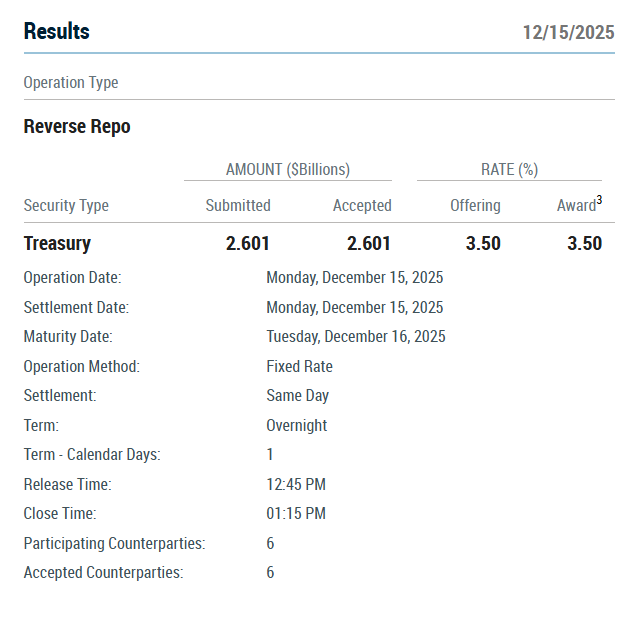Click the Settlement Date value Monday, December 15
Image resolution: width=633 pixels, height=617 pixels.
(x=355, y=308)
